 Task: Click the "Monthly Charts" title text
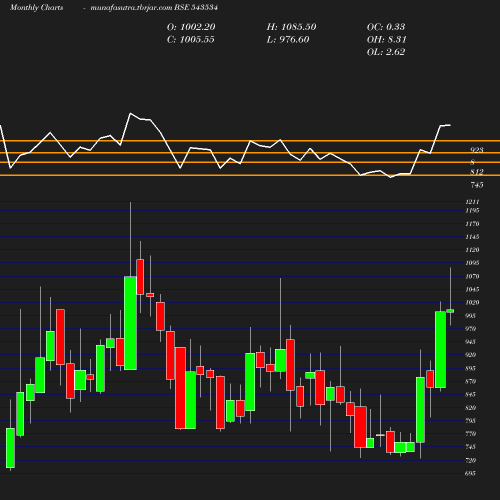[x=37, y=8]
